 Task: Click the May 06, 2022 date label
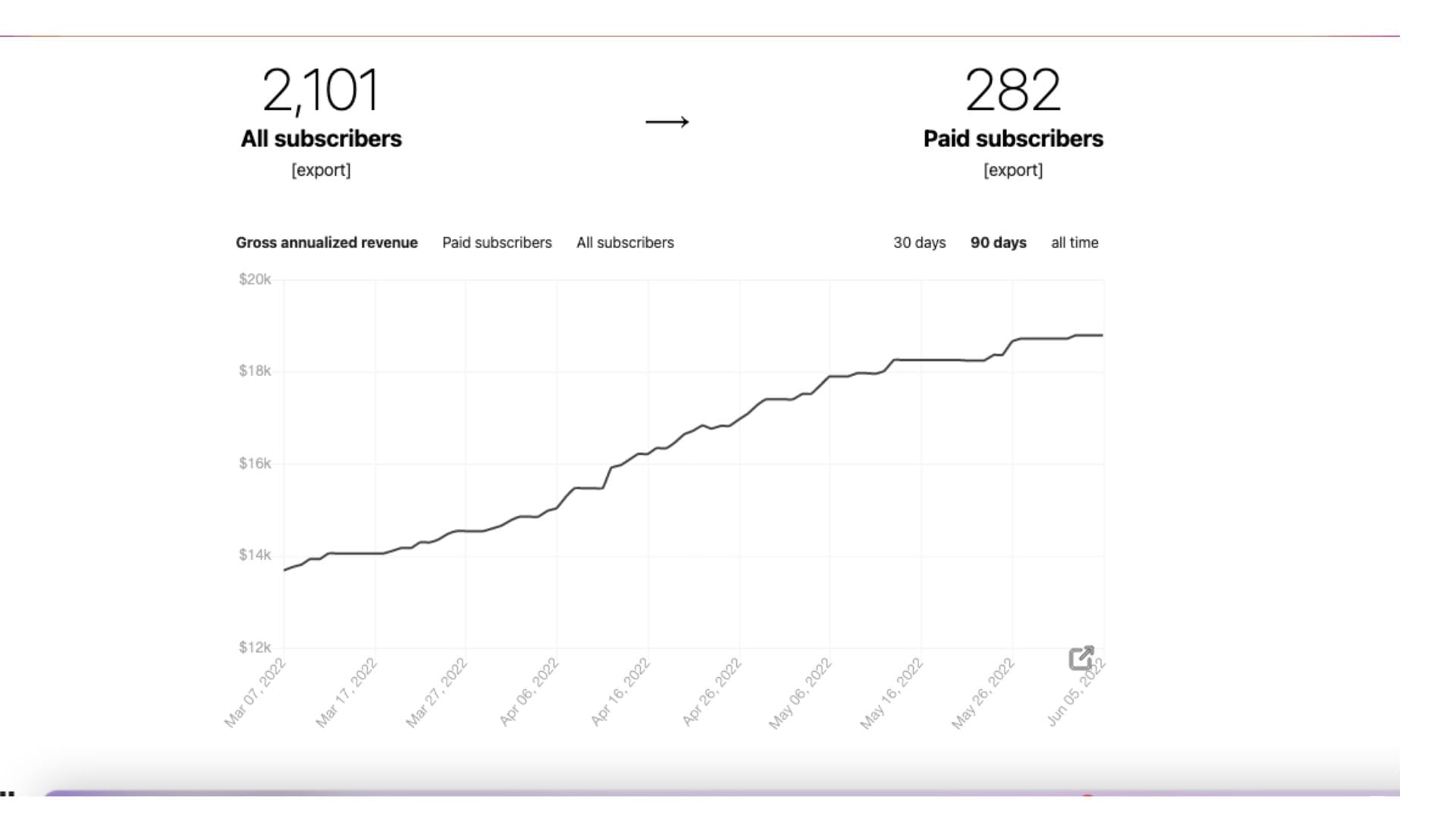[800, 694]
